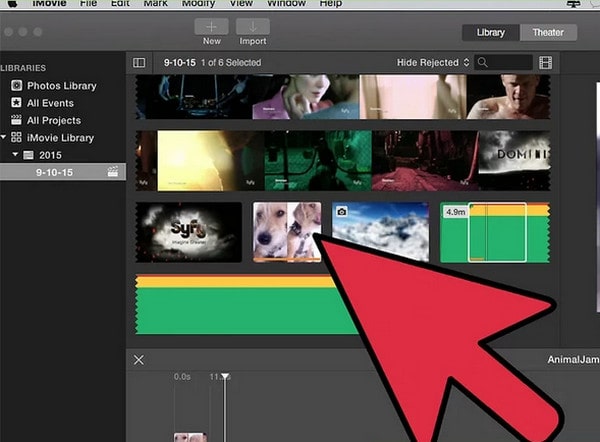Click the browser search field
600x442 pixels.
(x=503, y=62)
